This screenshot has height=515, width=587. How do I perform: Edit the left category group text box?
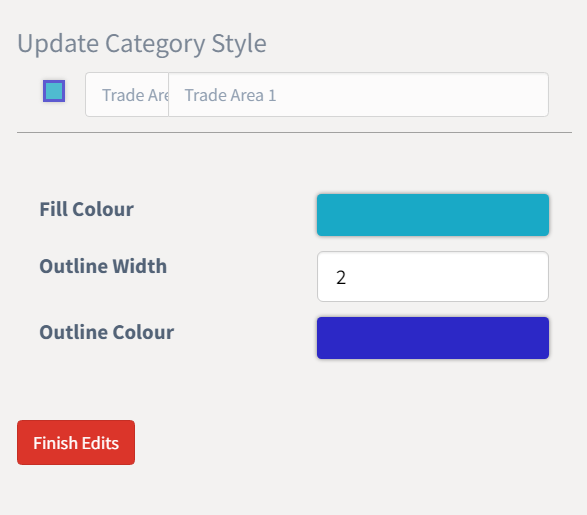(127, 95)
